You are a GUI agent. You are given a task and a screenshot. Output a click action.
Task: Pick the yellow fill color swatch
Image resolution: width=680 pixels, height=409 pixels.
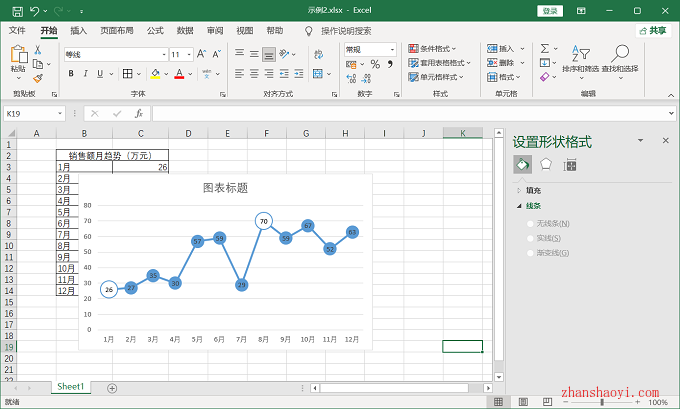click(155, 74)
